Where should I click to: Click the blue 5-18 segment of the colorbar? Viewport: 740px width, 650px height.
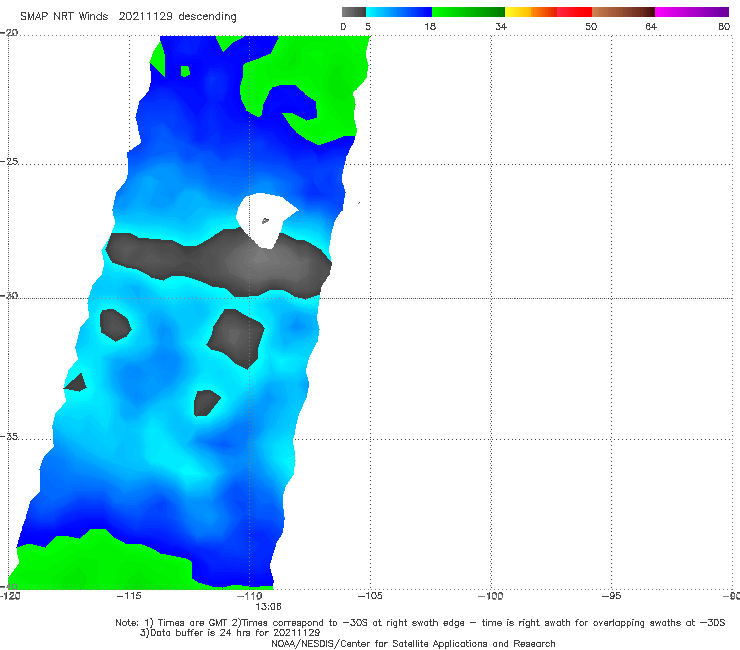(x=399, y=12)
